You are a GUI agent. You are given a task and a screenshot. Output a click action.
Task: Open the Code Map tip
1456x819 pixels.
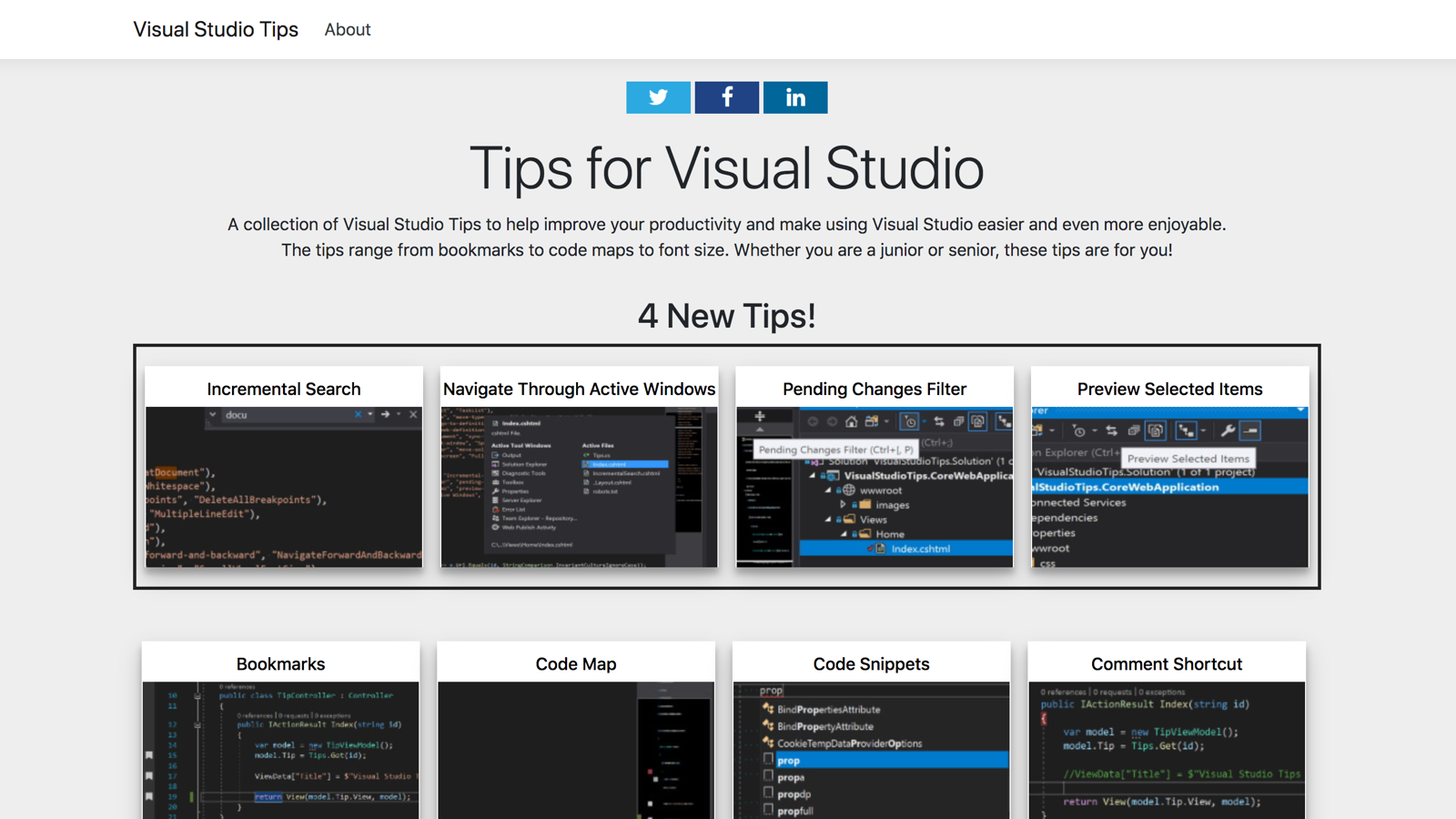click(x=576, y=663)
